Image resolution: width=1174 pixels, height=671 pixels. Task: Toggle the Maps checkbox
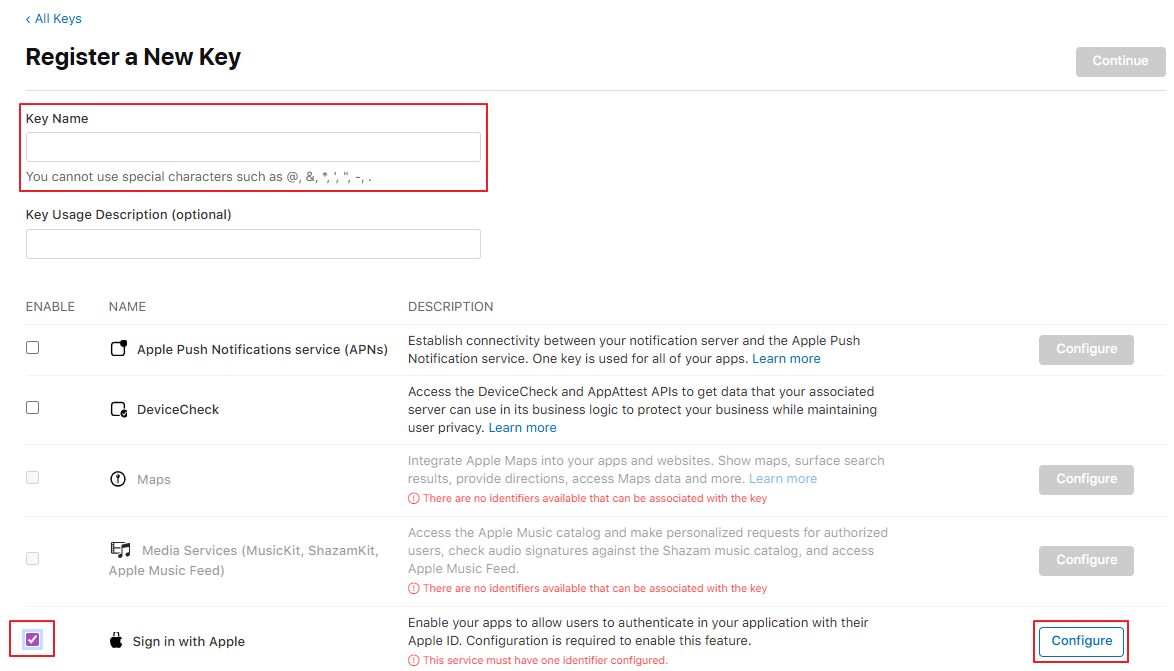(33, 478)
